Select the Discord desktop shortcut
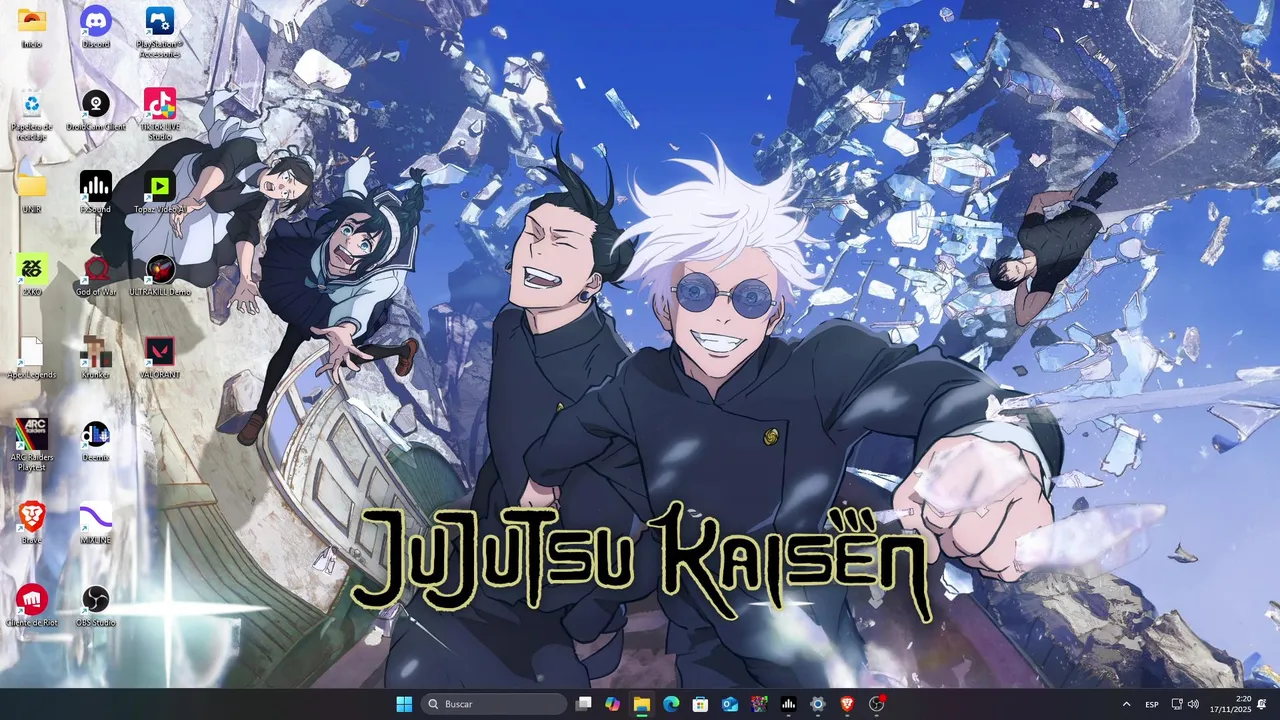The width and height of the screenshot is (1280, 720). (x=96, y=28)
